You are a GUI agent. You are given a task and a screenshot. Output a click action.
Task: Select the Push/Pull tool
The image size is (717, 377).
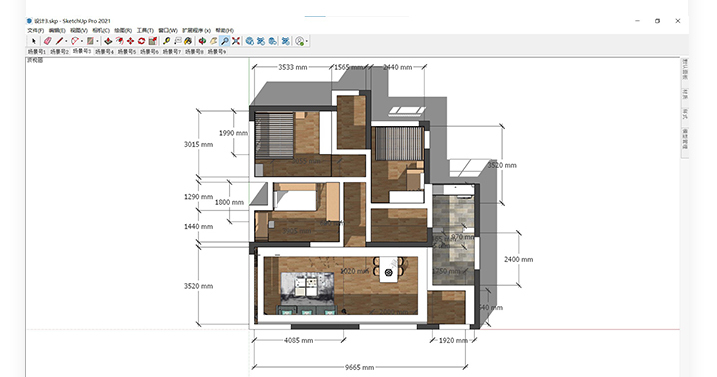point(108,41)
